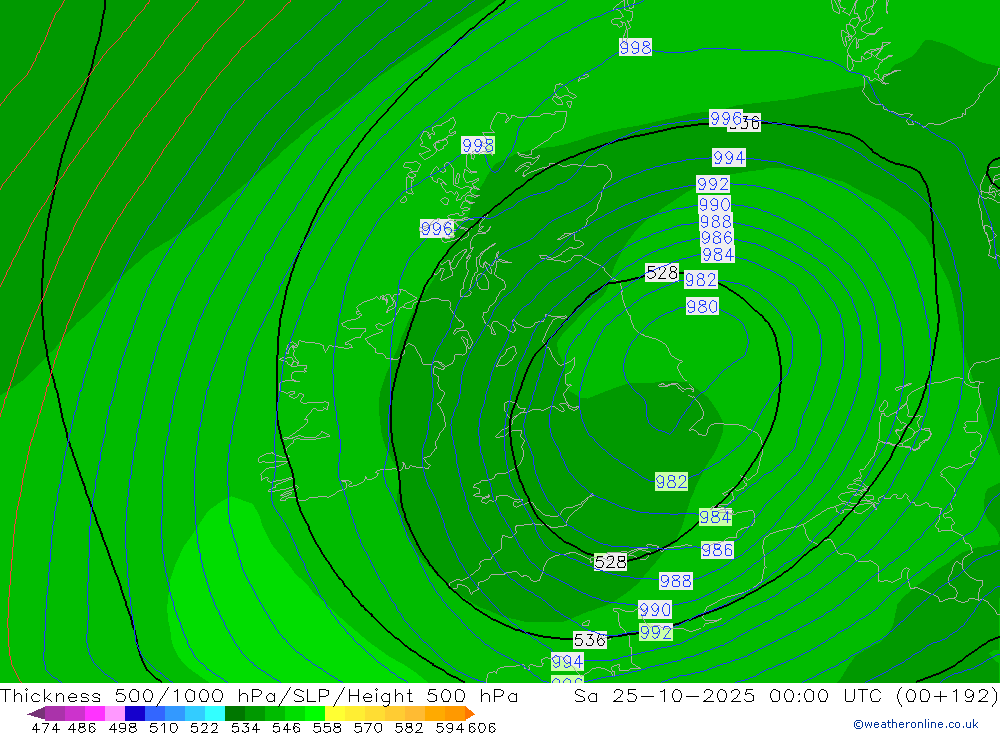The height and width of the screenshot is (733, 1000).
Task: Click the cyan legend swatch
Action: (215, 713)
